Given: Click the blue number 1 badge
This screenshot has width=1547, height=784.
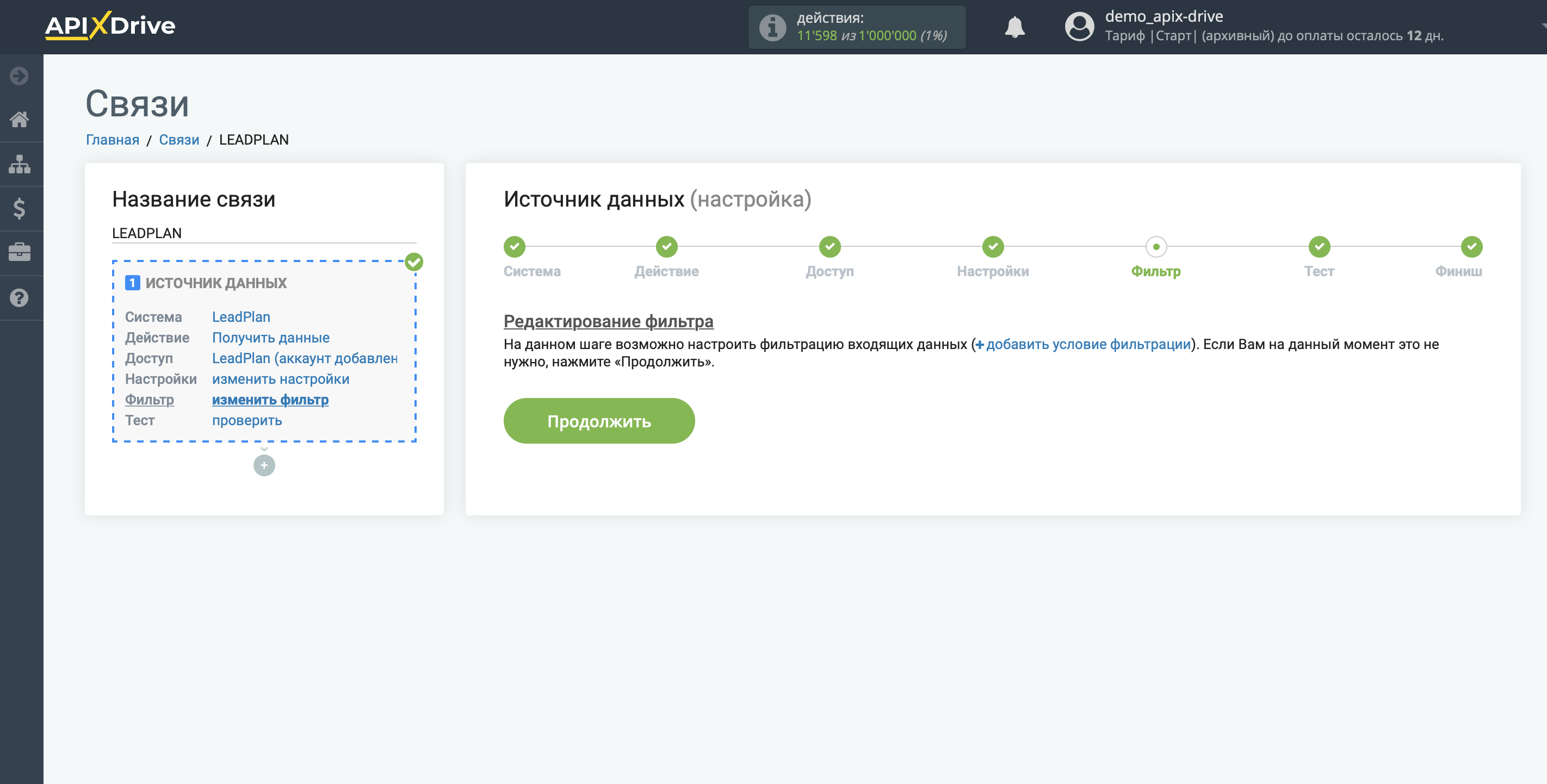Looking at the screenshot, I should [x=132, y=283].
